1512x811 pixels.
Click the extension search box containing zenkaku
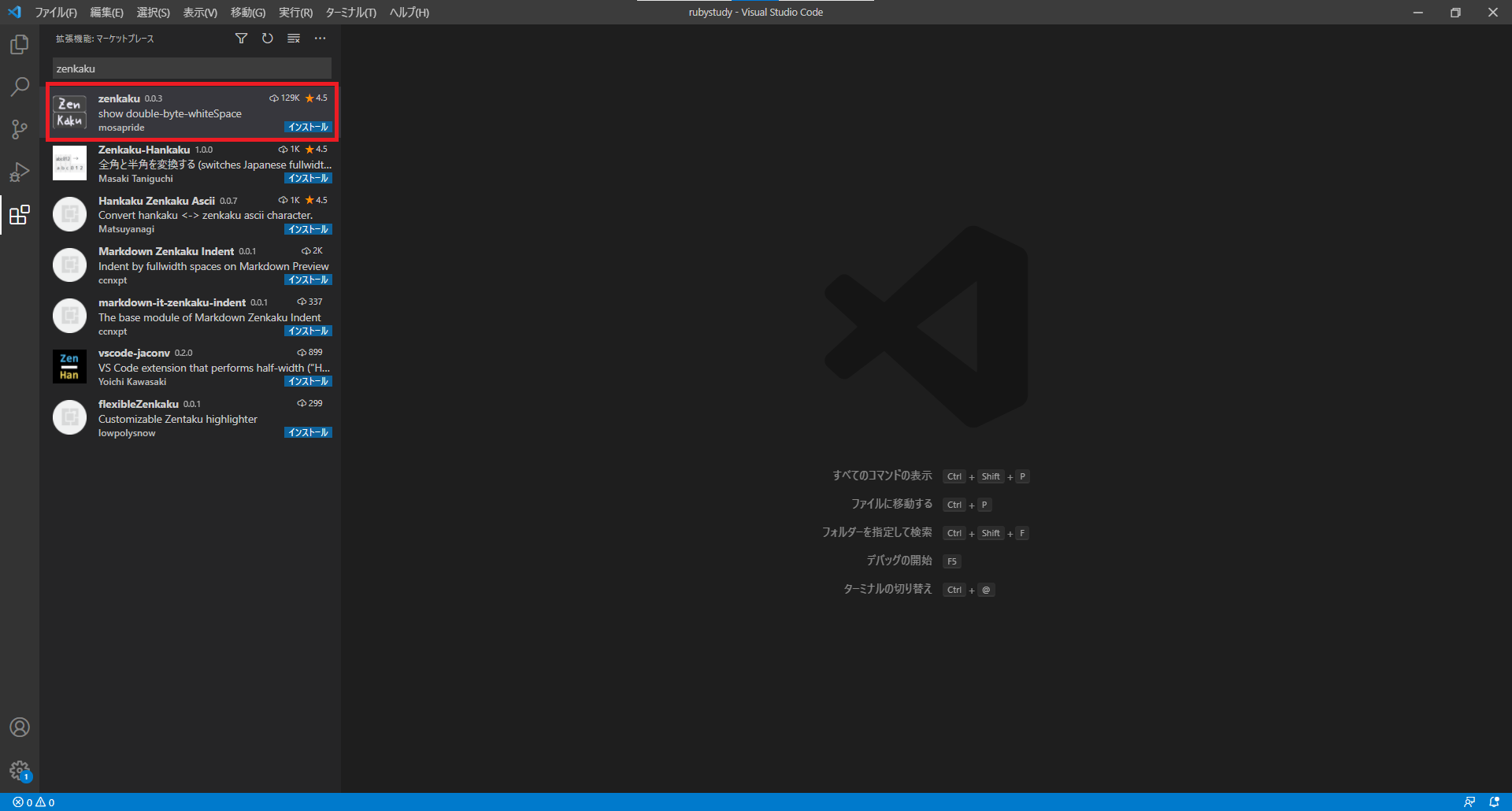pos(191,69)
